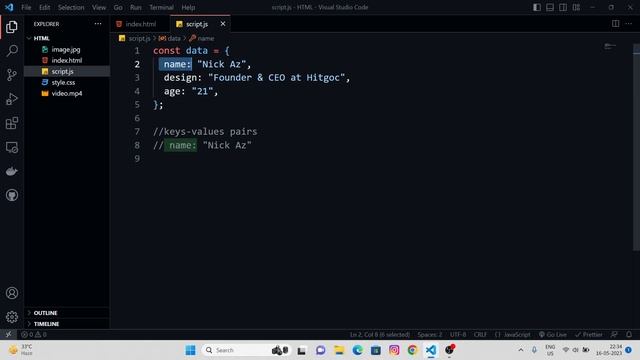Open index.html in the Explorer tree
This screenshot has height=360, width=640.
pyautogui.click(x=67, y=60)
